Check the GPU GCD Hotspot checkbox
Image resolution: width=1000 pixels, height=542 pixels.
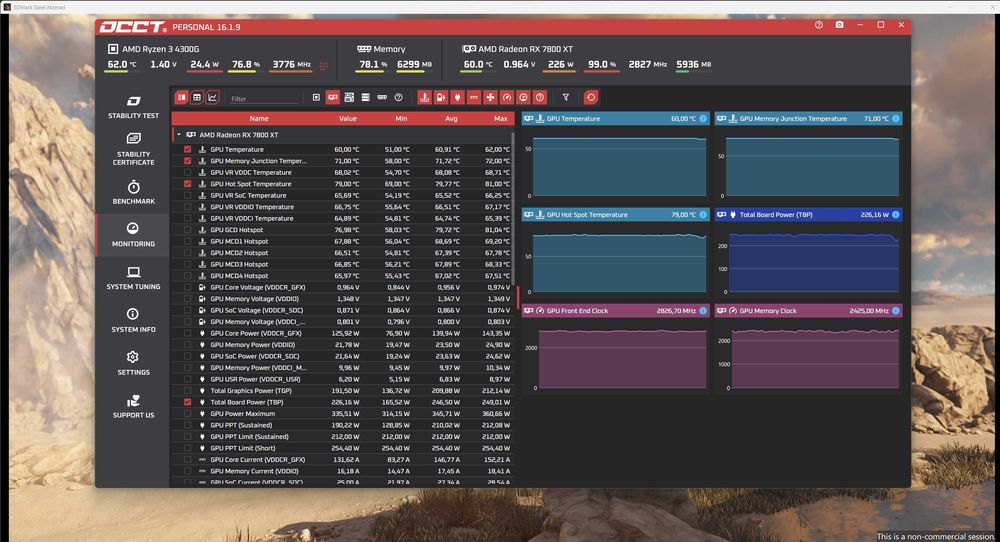point(188,230)
